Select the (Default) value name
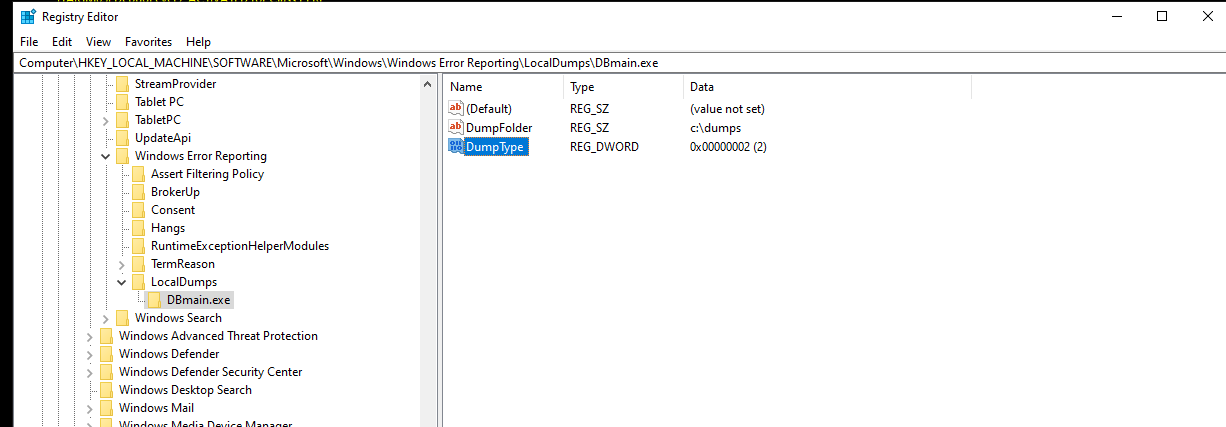This screenshot has width=1226, height=427. 489,108
